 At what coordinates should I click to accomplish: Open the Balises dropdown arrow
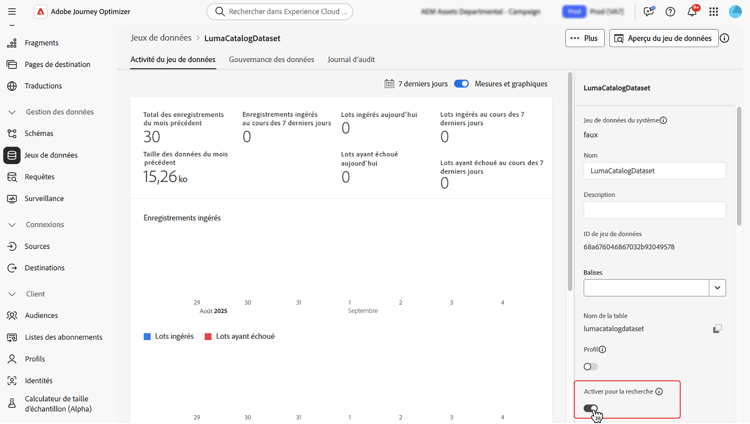[x=717, y=288]
